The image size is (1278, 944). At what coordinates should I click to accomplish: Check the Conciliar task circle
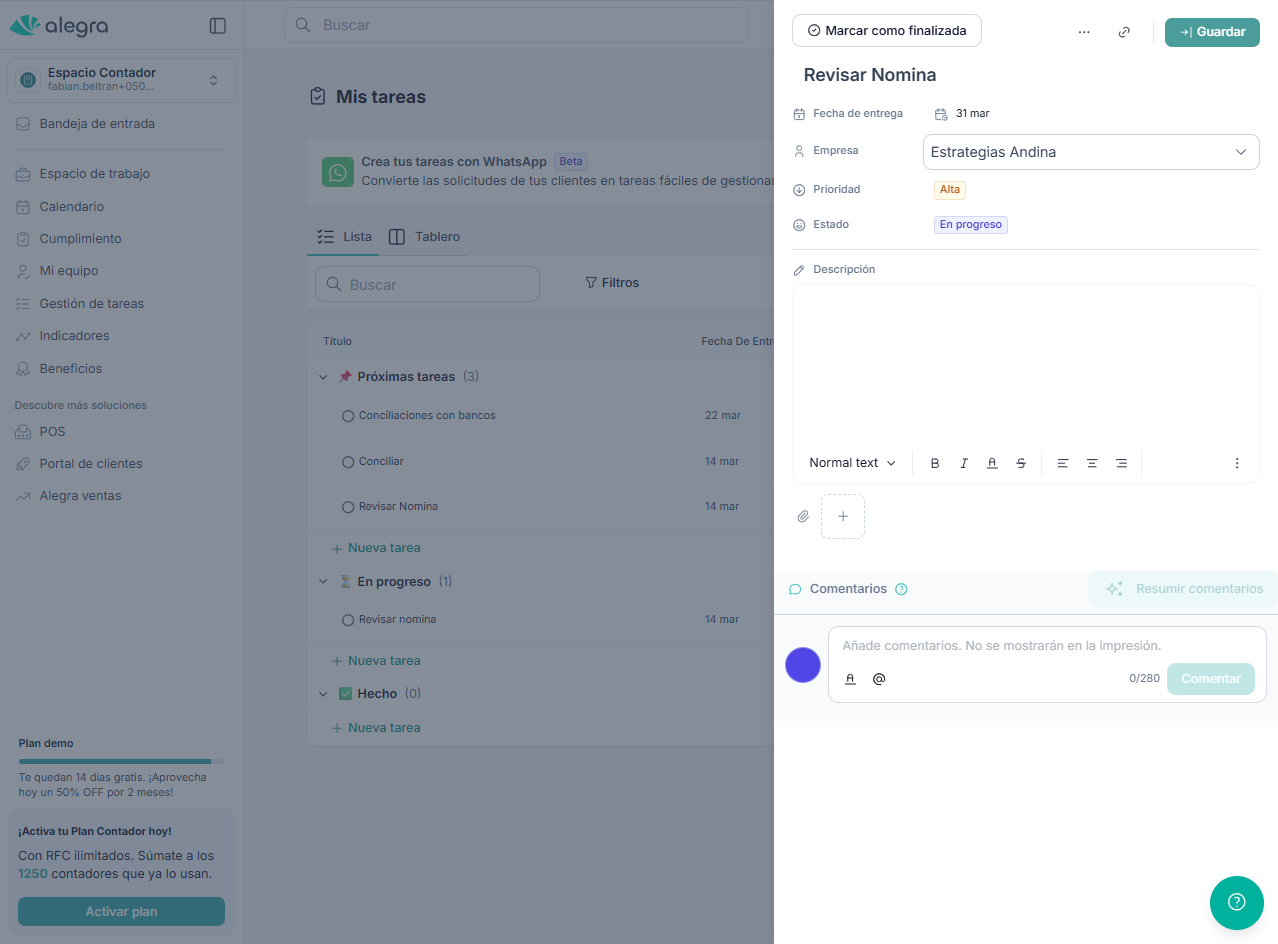click(348, 462)
